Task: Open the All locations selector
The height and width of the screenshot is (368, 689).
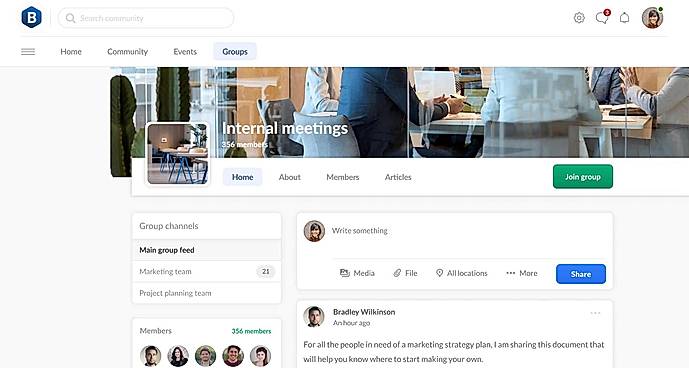Action: pyautogui.click(x=461, y=273)
